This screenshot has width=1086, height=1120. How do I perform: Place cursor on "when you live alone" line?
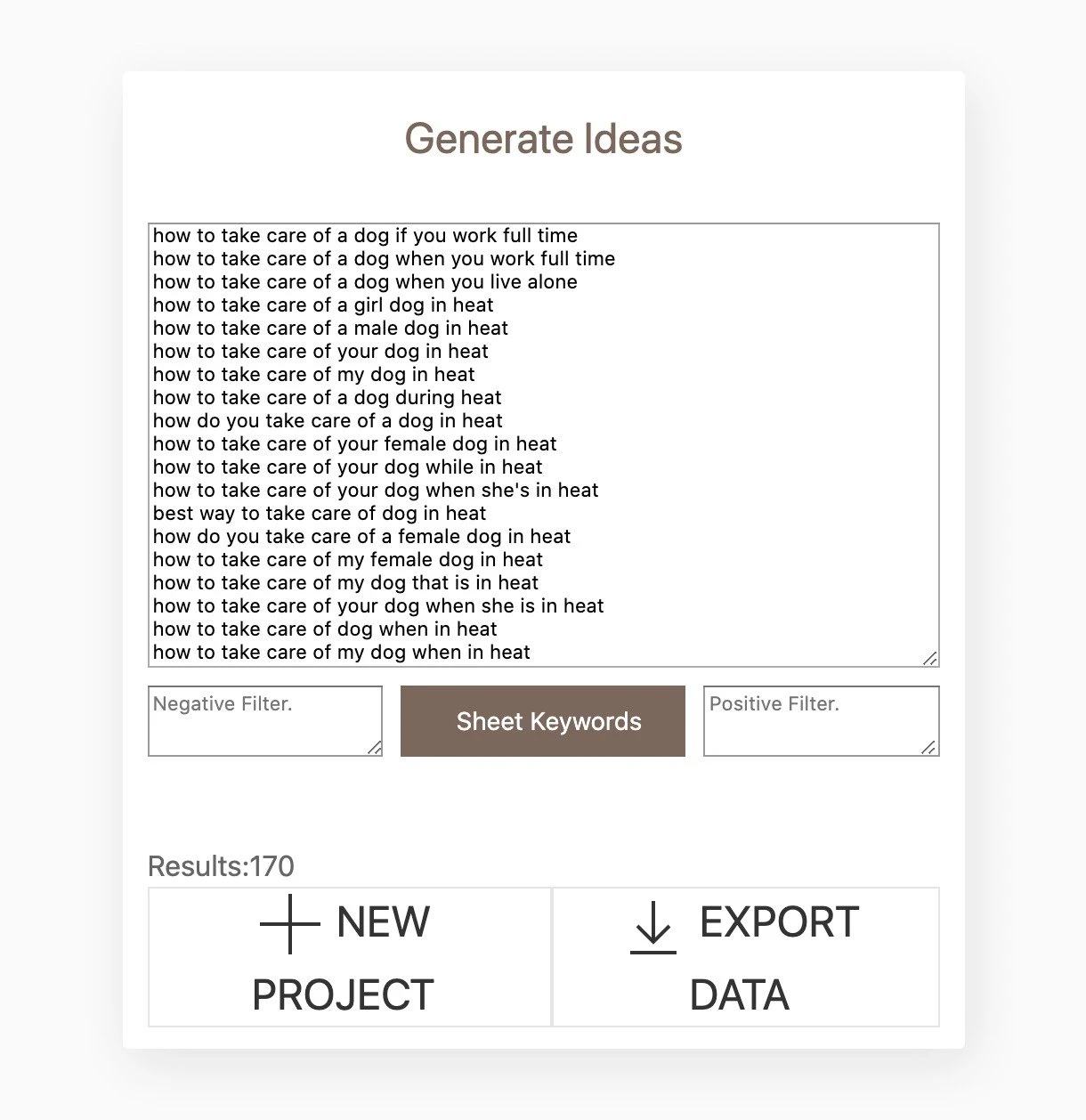point(365,282)
